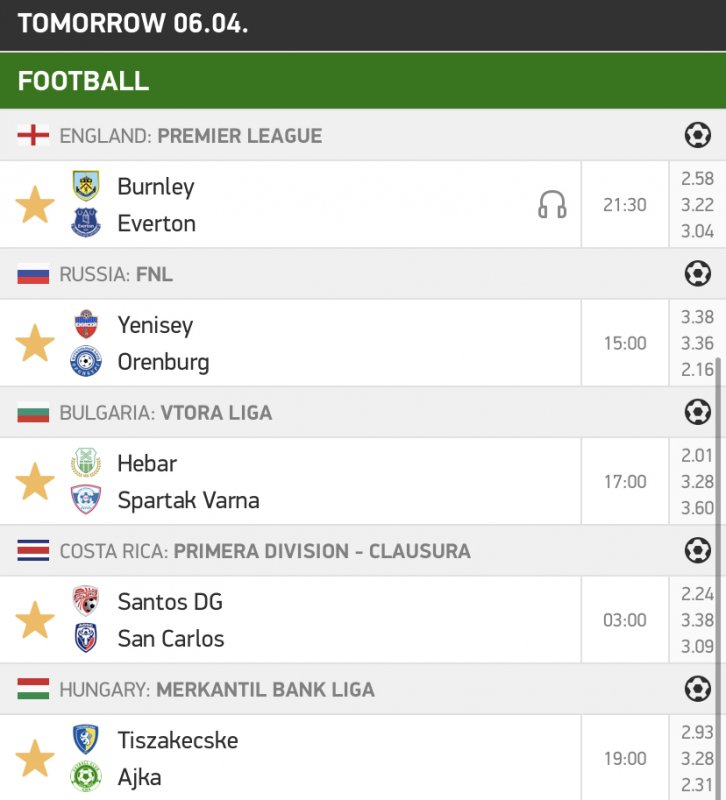
Task: Click the headphones audio icon for Burnley match
Action: (x=552, y=205)
